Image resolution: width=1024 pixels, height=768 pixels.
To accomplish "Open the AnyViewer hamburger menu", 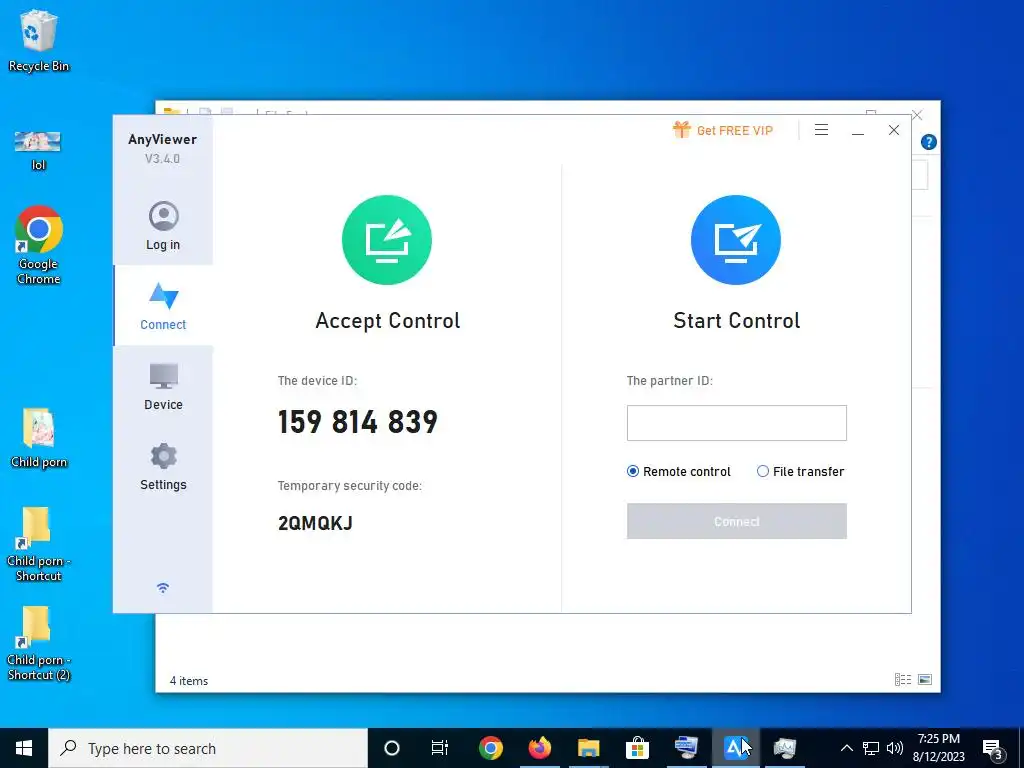I will click(822, 130).
